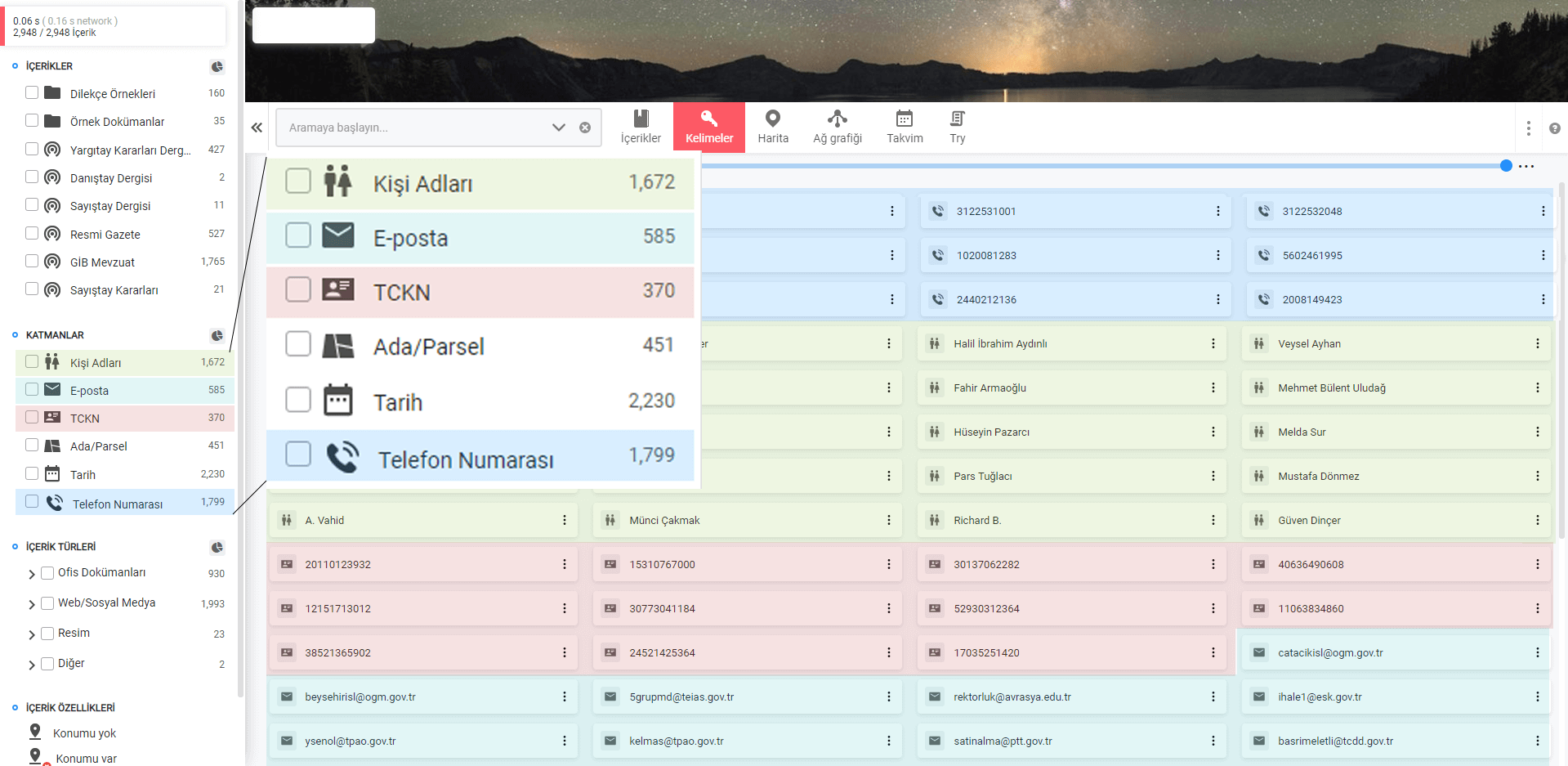Open the Harita tab
The width and height of the screenshot is (1568, 766).
click(x=773, y=128)
